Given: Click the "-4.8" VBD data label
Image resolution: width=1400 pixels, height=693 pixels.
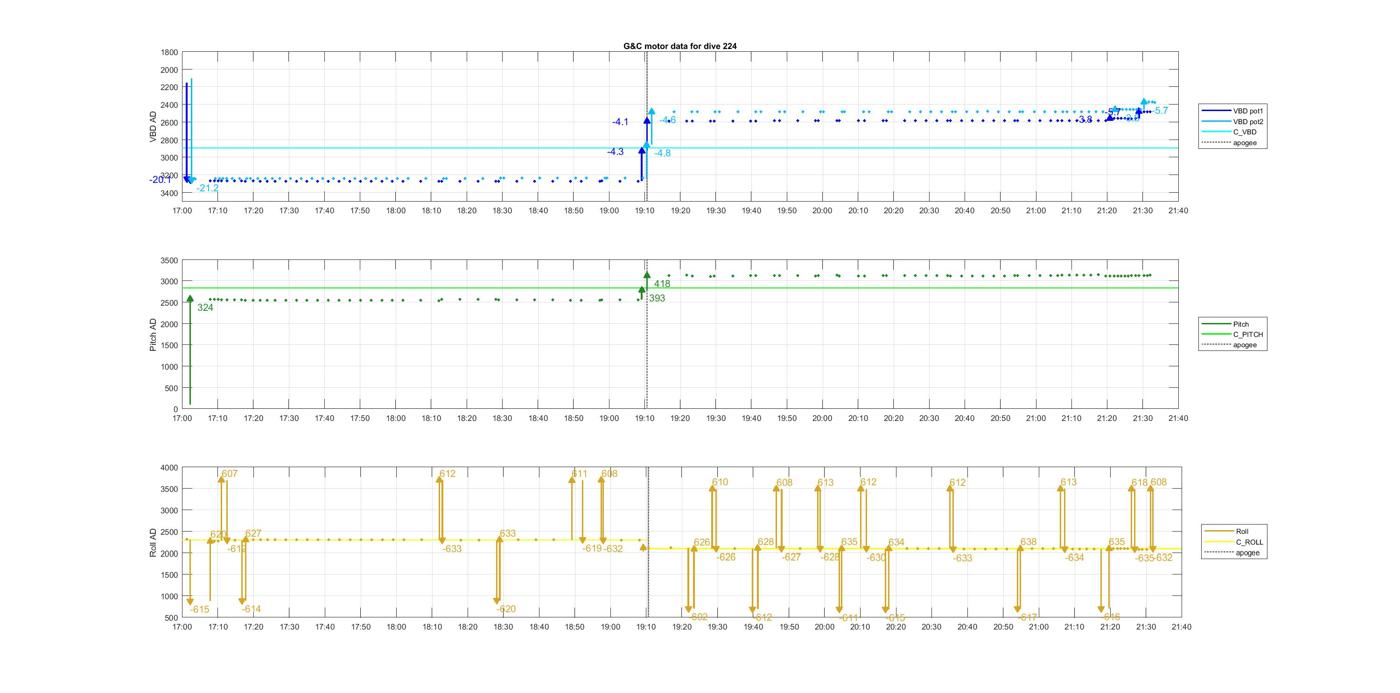Looking at the screenshot, I should (662, 153).
